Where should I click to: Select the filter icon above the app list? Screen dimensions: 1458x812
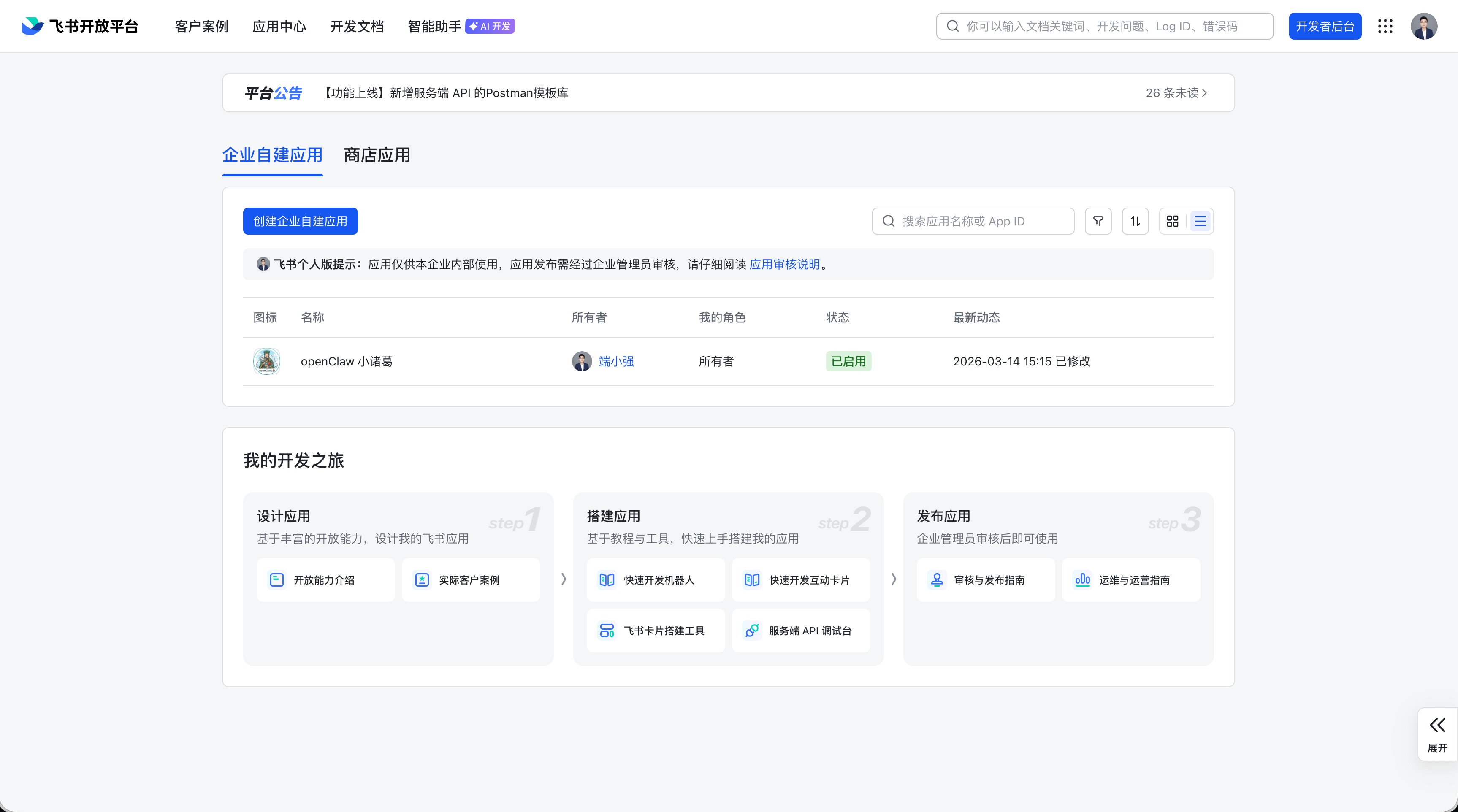pos(1098,221)
